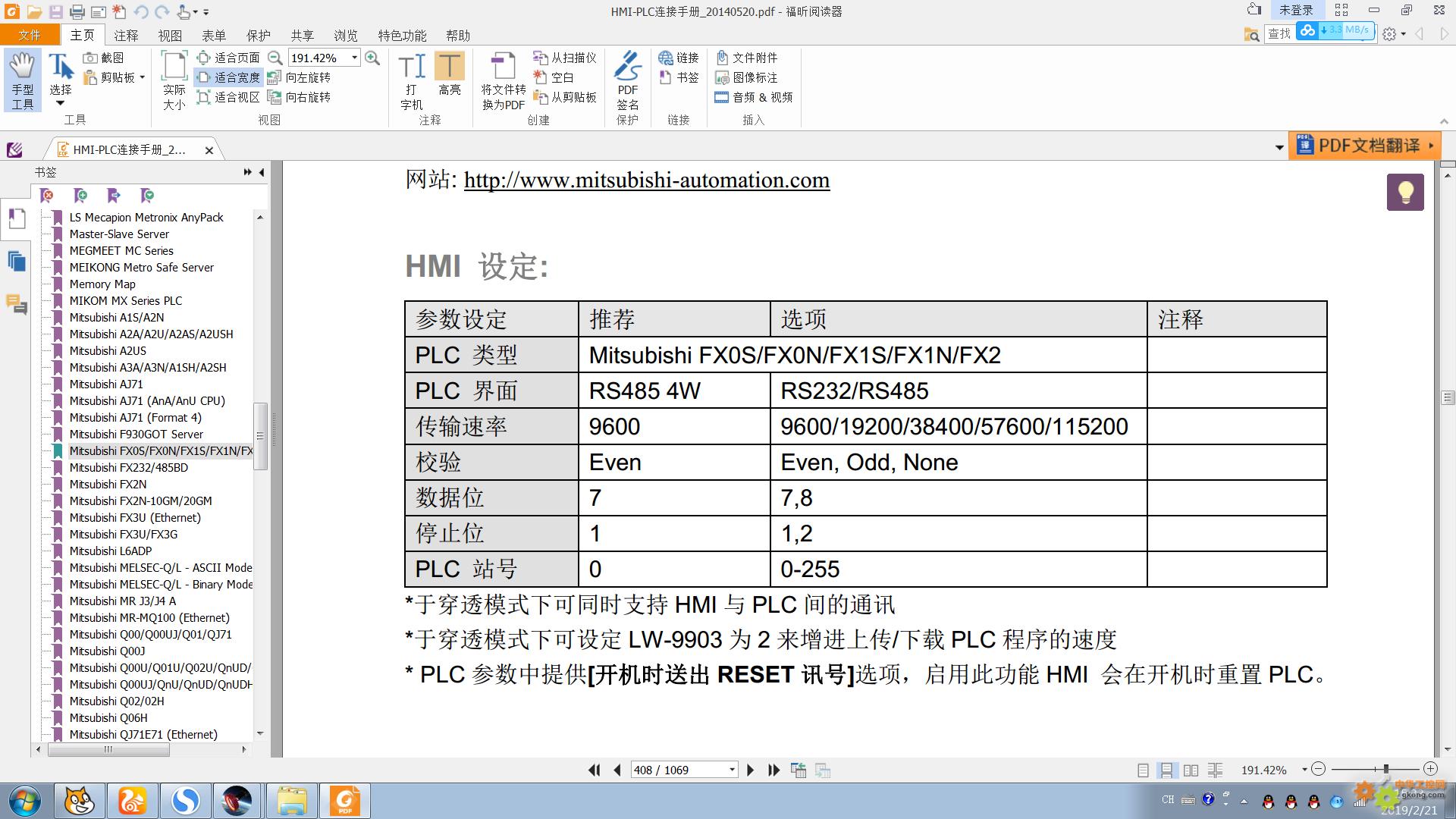The width and height of the screenshot is (1456, 819).
Task: Collapse the ribbon with the chevron
Action: (1444, 121)
